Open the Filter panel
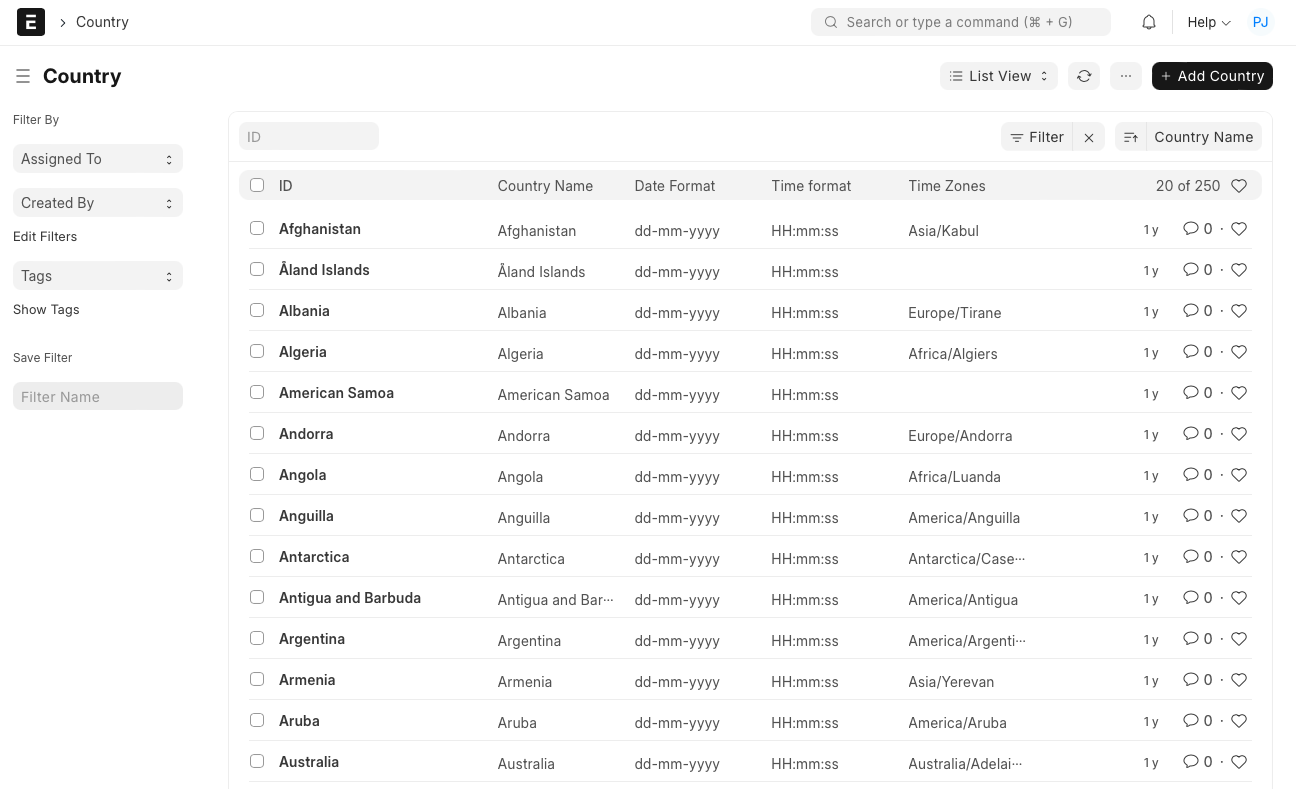This screenshot has height=789, width=1296. coord(1037,136)
